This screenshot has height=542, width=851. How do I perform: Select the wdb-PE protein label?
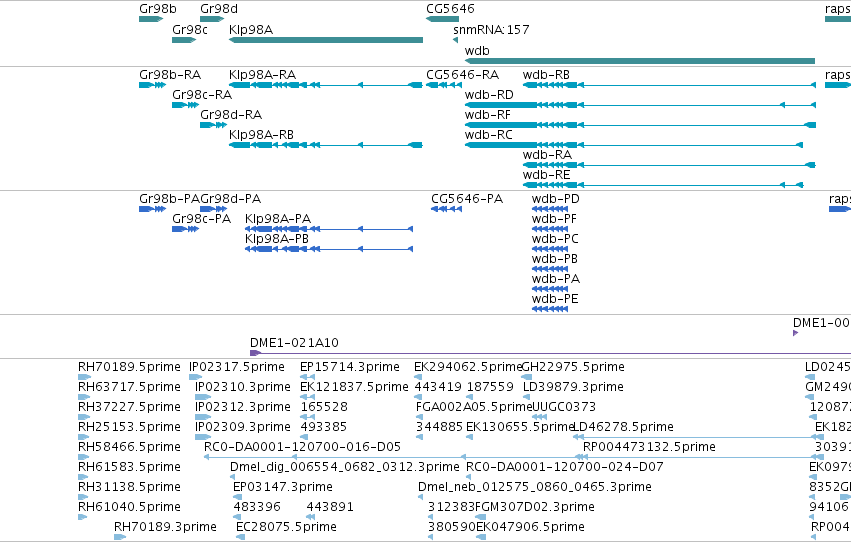(x=555, y=299)
